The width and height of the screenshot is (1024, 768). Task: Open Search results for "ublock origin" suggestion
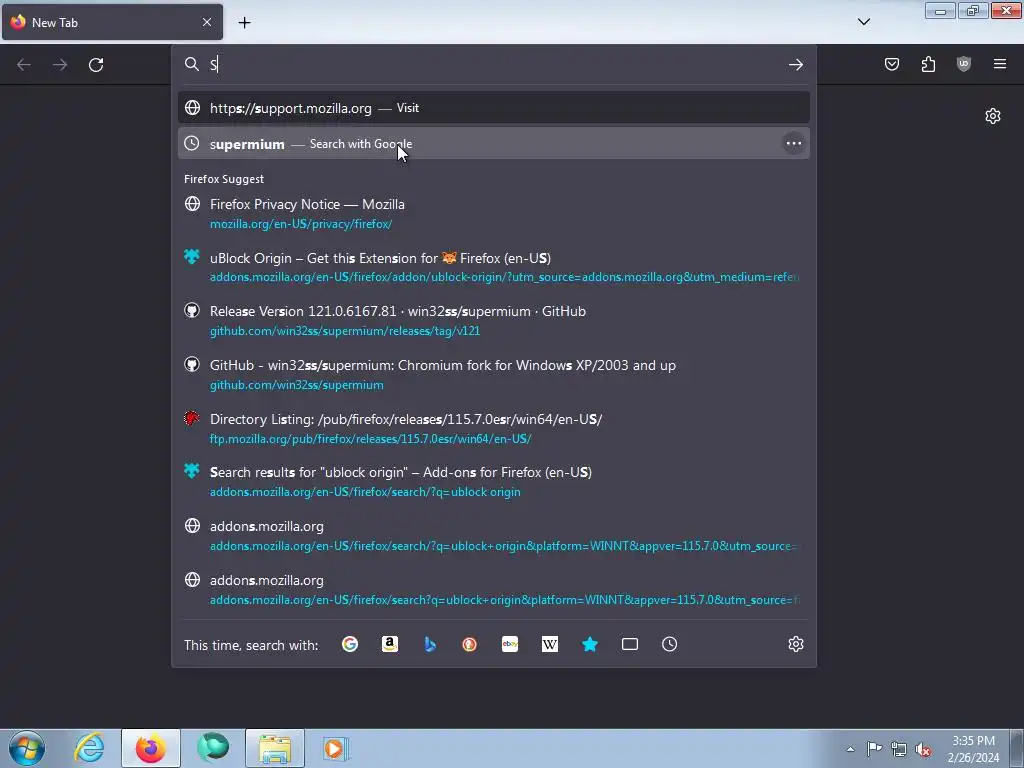pyautogui.click(x=494, y=482)
